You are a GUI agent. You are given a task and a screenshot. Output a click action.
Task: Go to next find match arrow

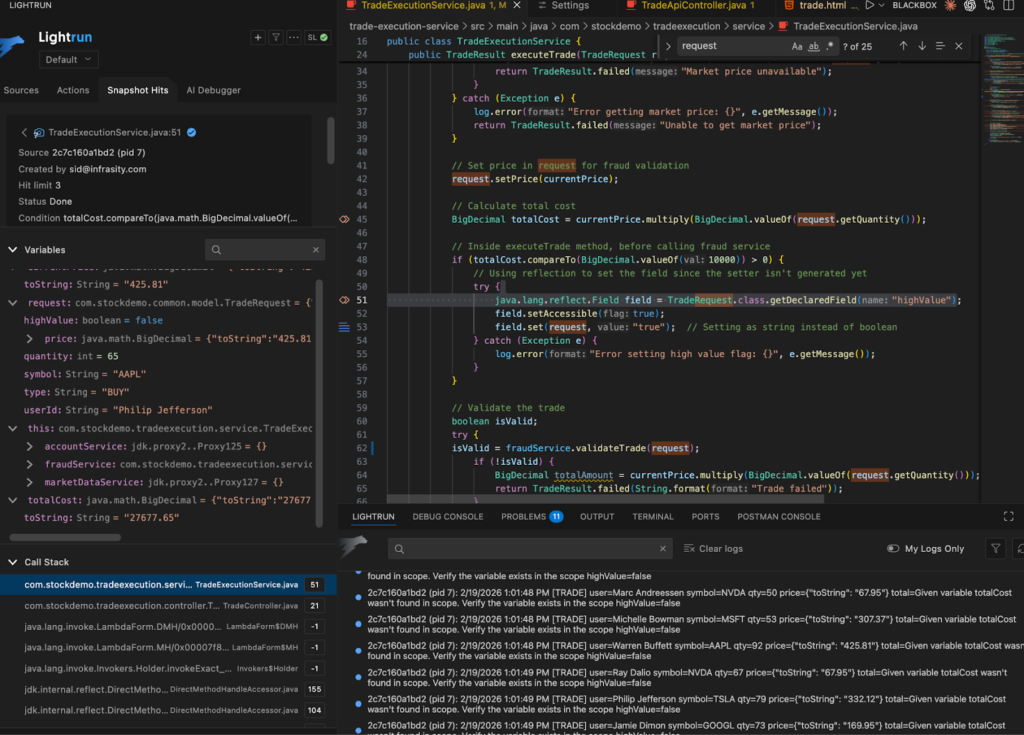pos(922,46)
